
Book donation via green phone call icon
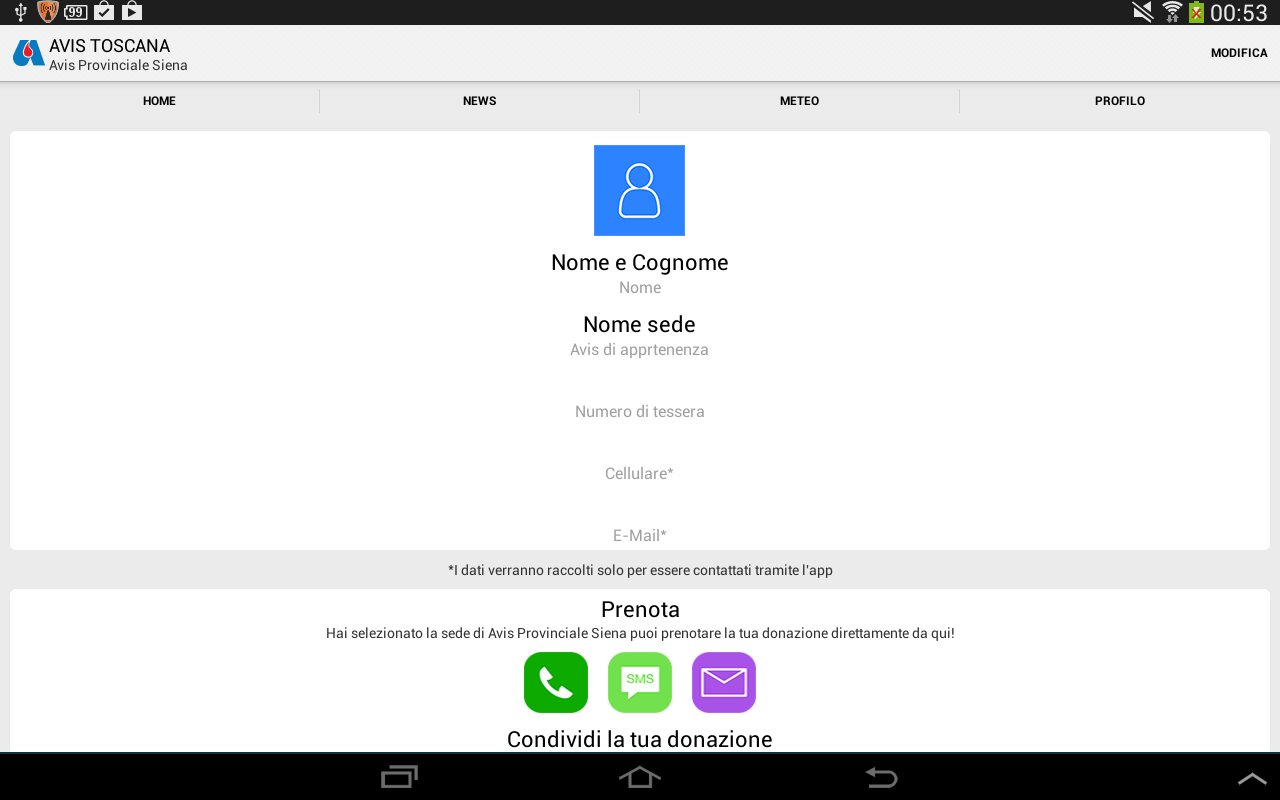[556, 682]
